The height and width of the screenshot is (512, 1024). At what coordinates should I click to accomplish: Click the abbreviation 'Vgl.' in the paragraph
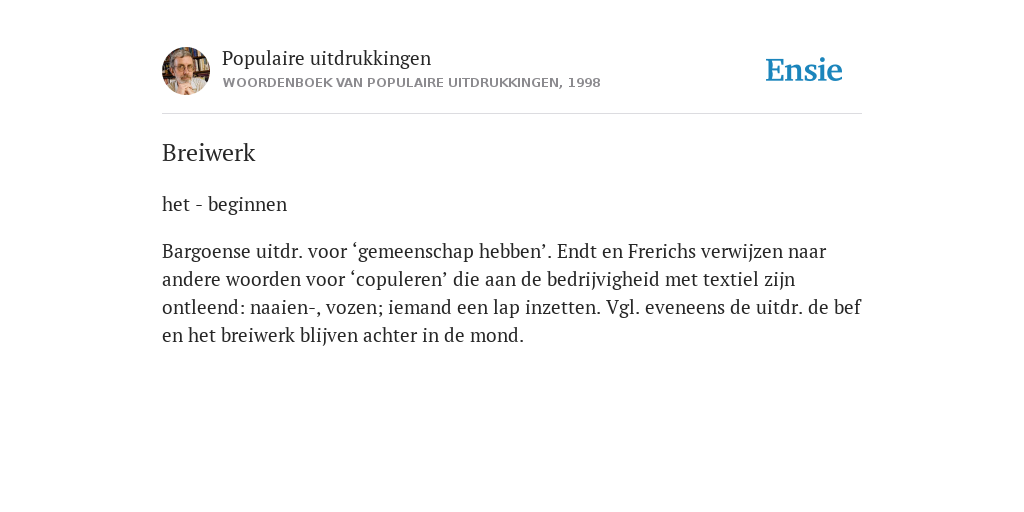click(623, 308)
